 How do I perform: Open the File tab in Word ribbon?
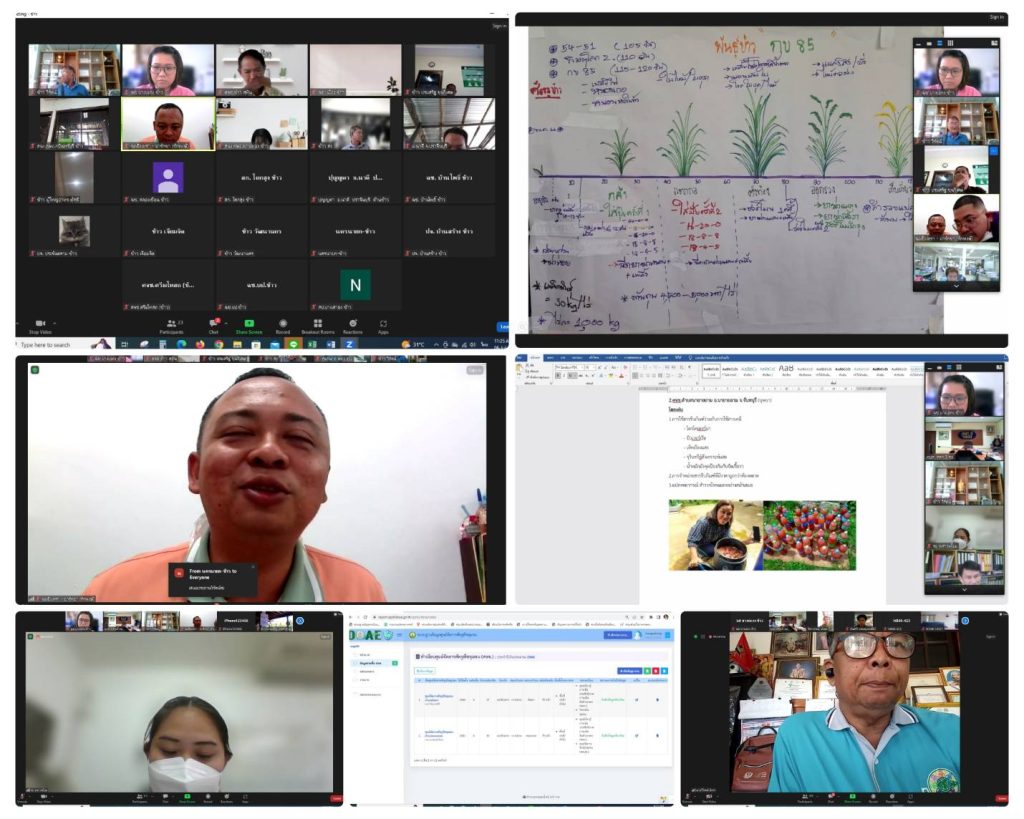pos(520,357)
